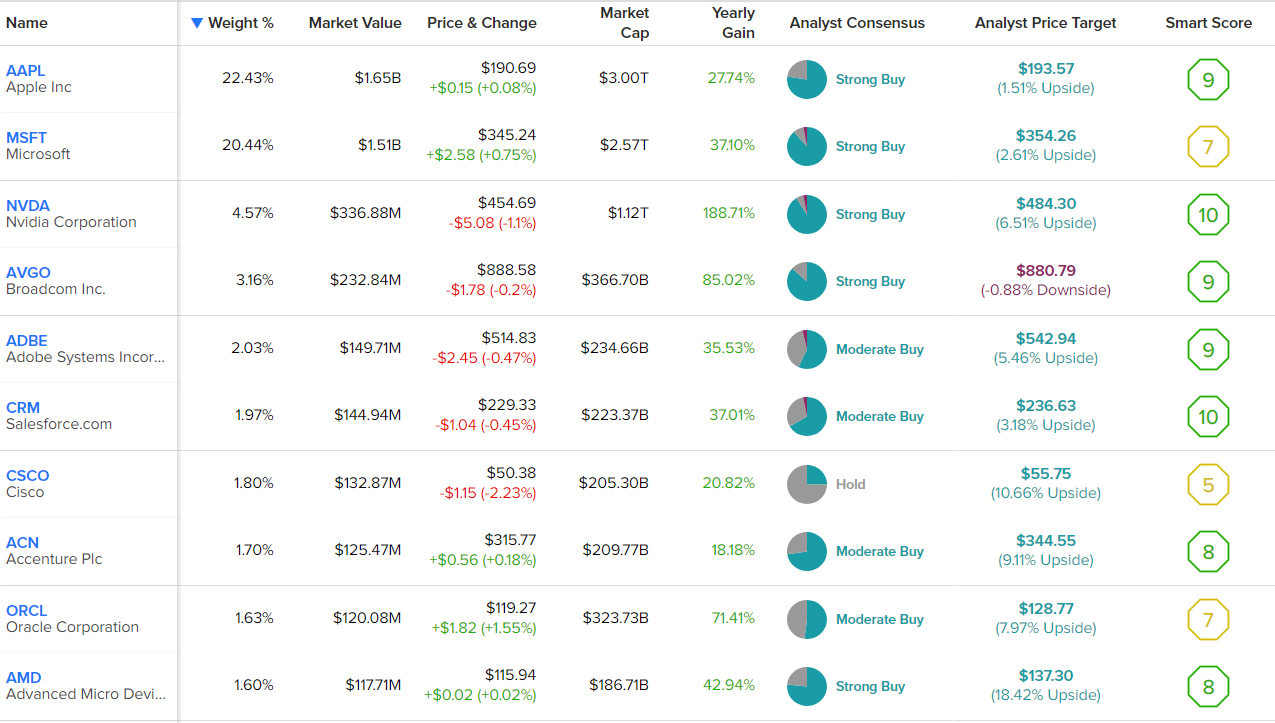The height and width of the screenshot is (723, 1275).
Task: Click NVDA Smart Score 10 octagon
Action: (1208, 215)
